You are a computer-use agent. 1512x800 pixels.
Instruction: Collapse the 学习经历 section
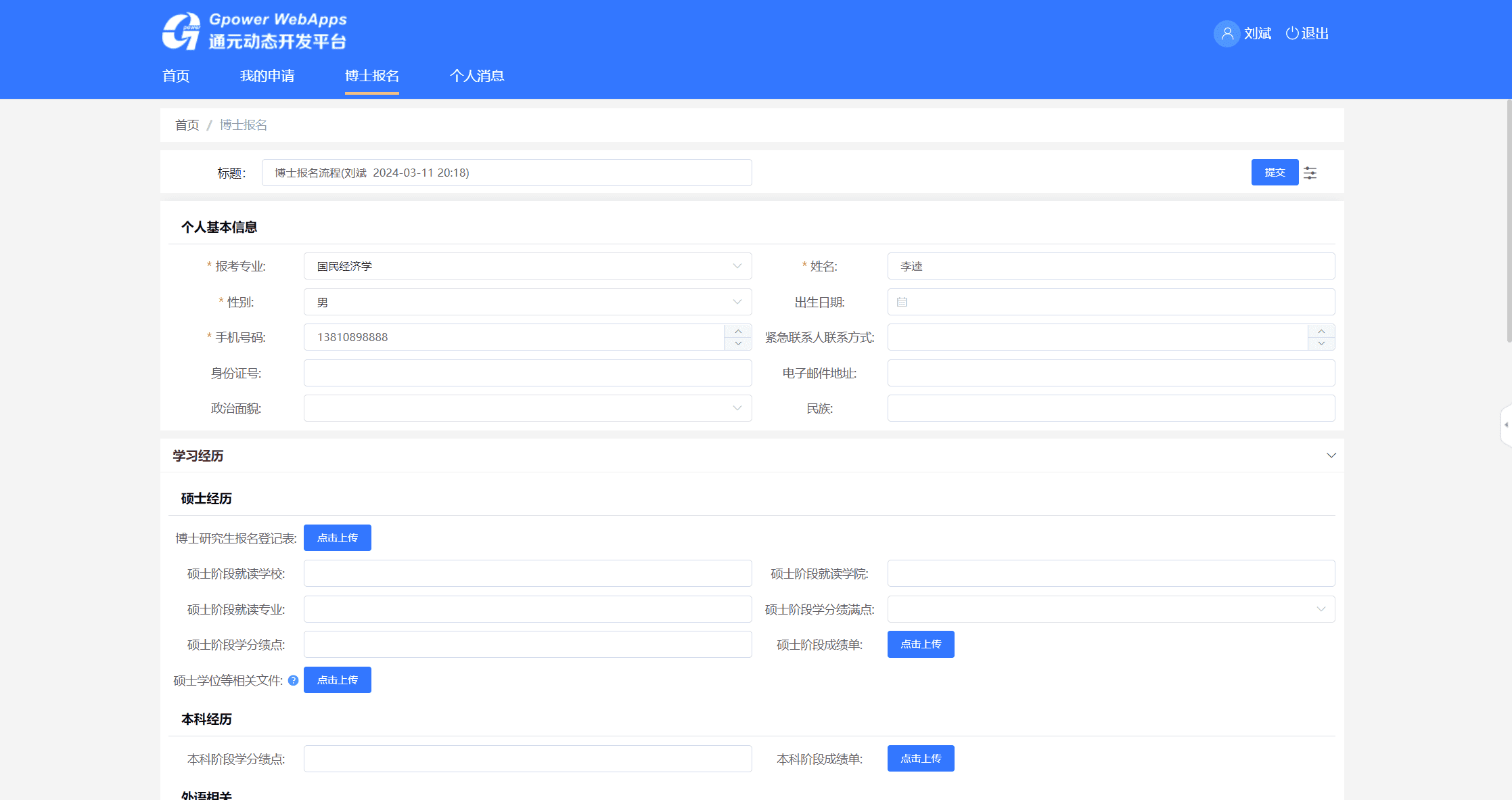[1331, 455]
